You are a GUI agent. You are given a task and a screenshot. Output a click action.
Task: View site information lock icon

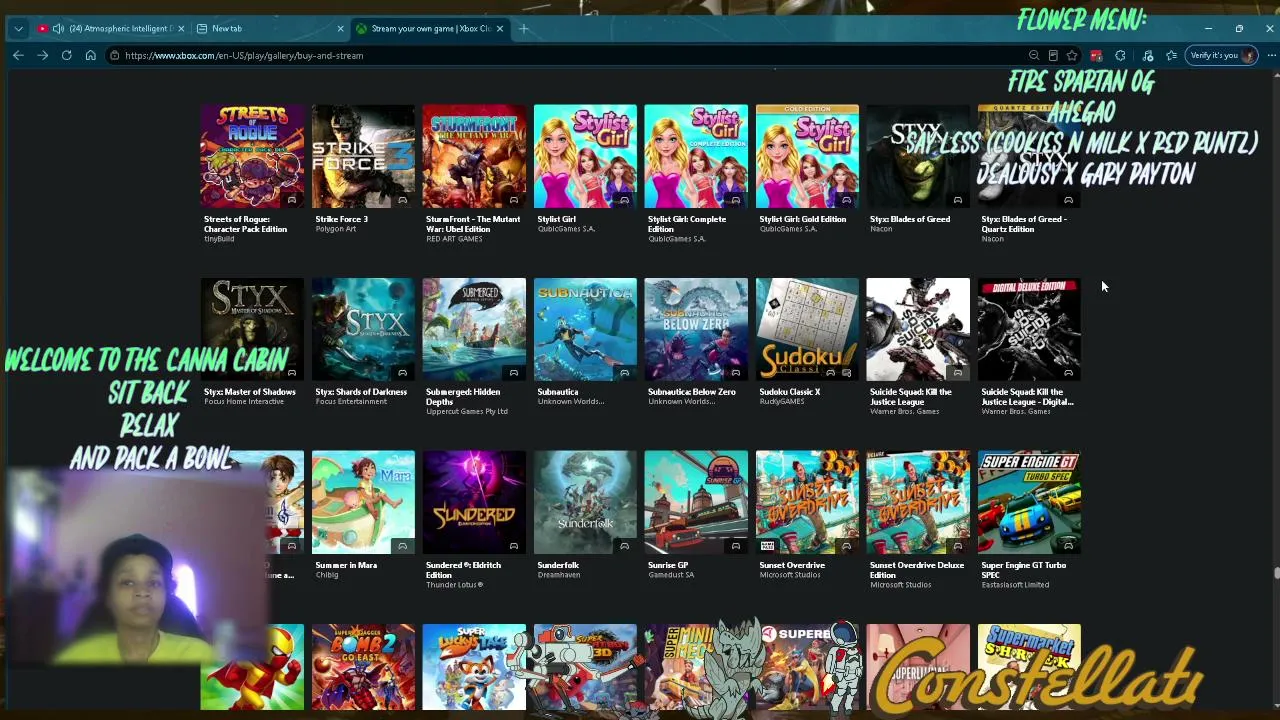(115, 56)
